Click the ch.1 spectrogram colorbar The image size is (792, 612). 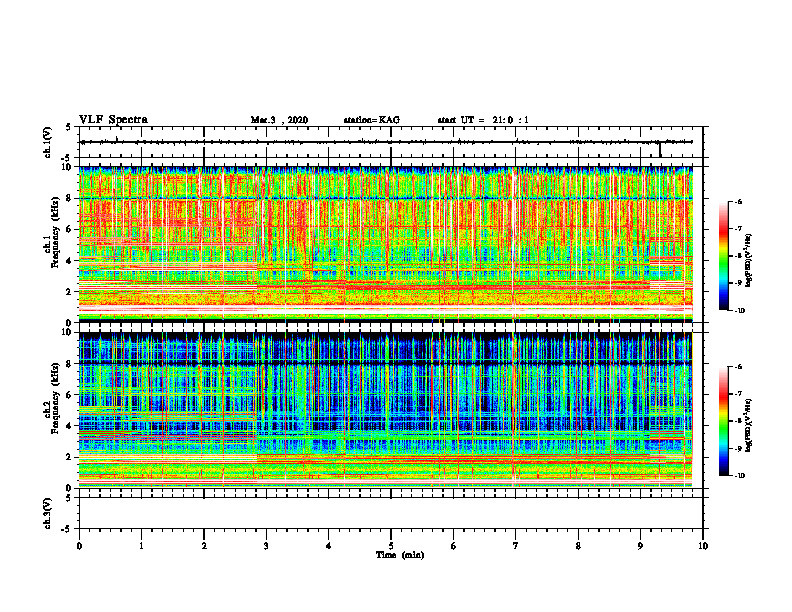click(x=723, y=256)
